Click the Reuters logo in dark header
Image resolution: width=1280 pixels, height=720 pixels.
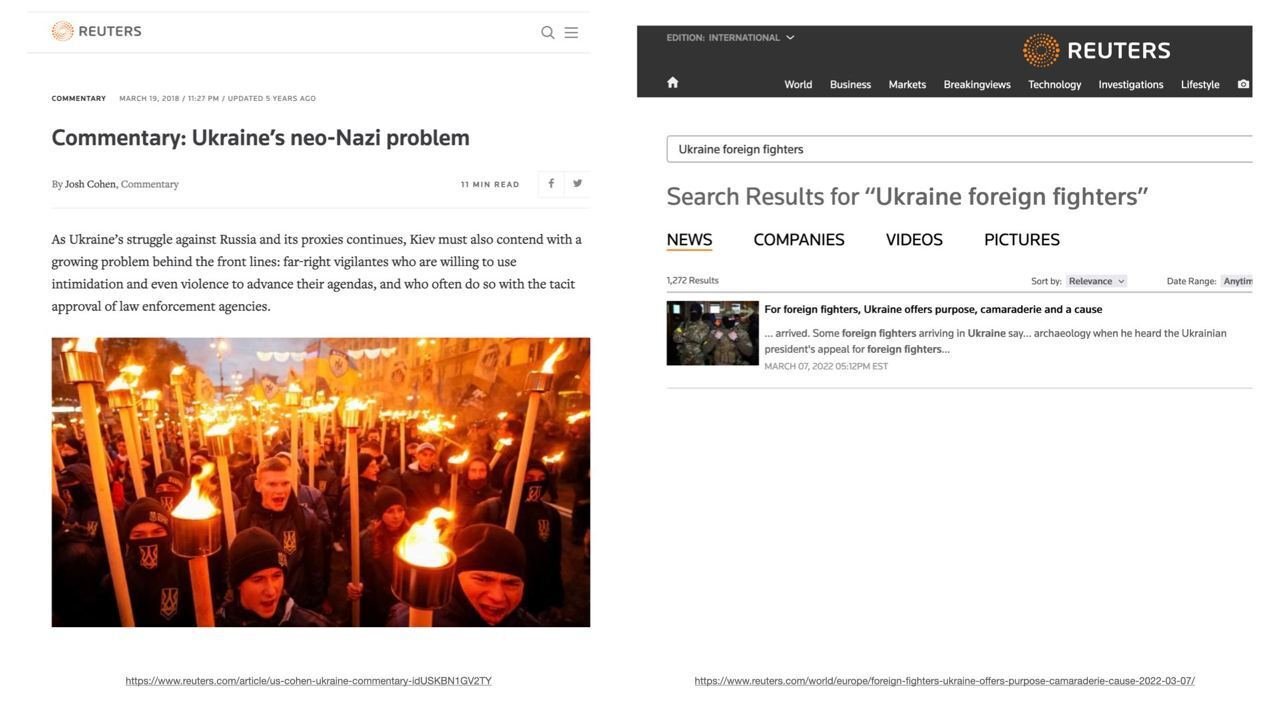point(1096,50)
